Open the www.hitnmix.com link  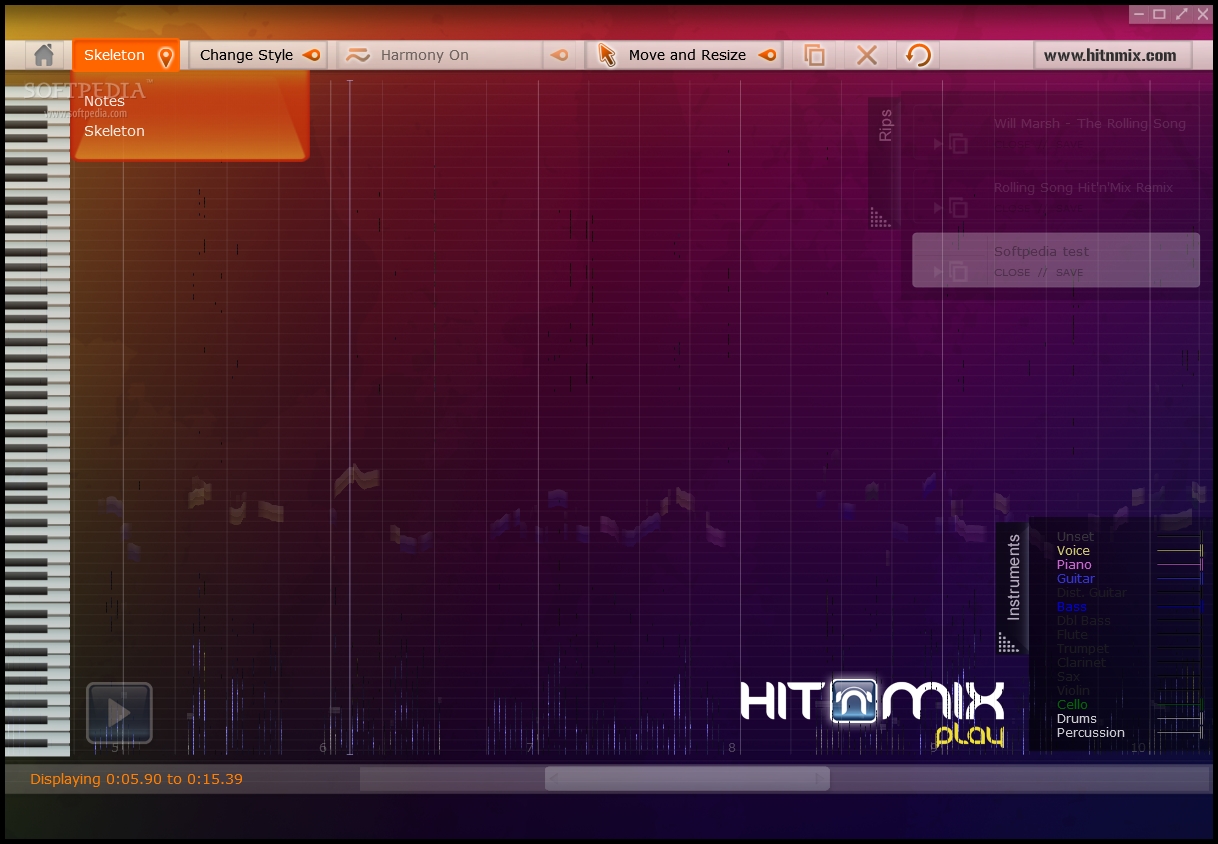[x=1110, y=56]
